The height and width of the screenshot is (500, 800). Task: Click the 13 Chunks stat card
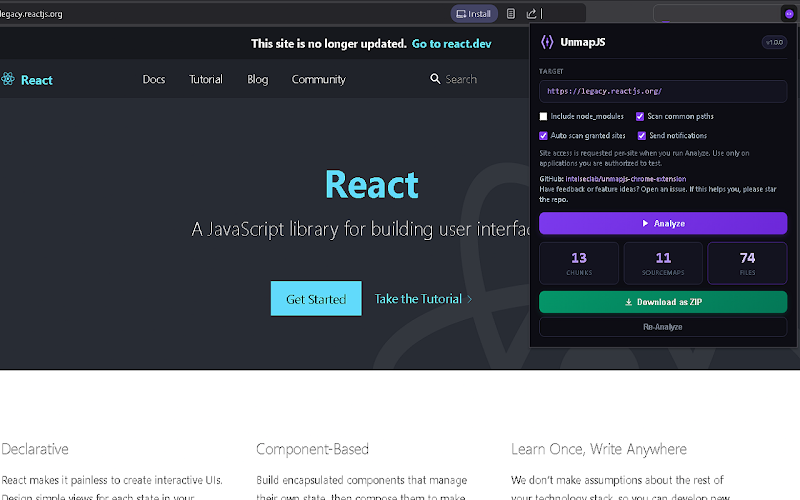point(579,263)
